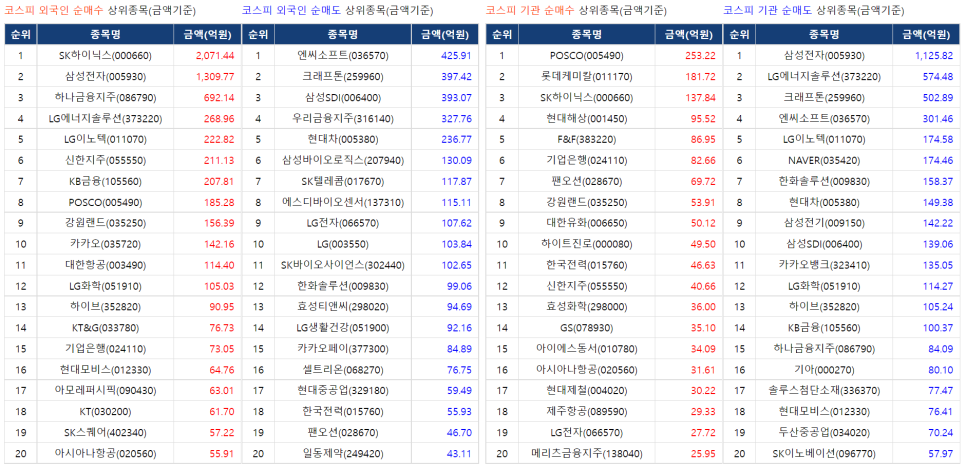This screenshot has height=467, width=966.
Task: Click 효성티앤씨(298020) entry
Action: click(x=343, y=307)
